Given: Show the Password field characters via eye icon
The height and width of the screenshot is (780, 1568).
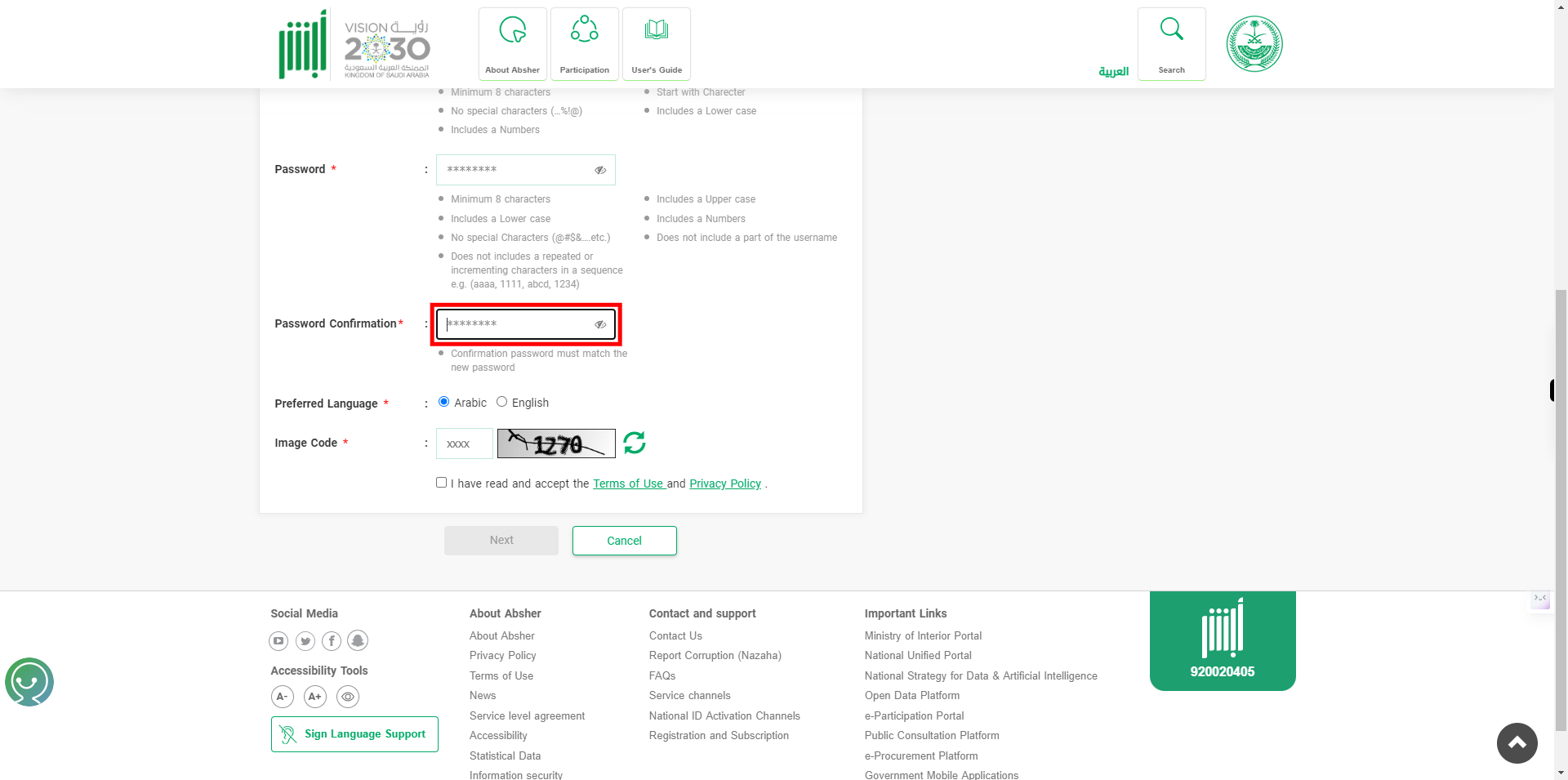Looking at the screenshot, I should point(600,170).
